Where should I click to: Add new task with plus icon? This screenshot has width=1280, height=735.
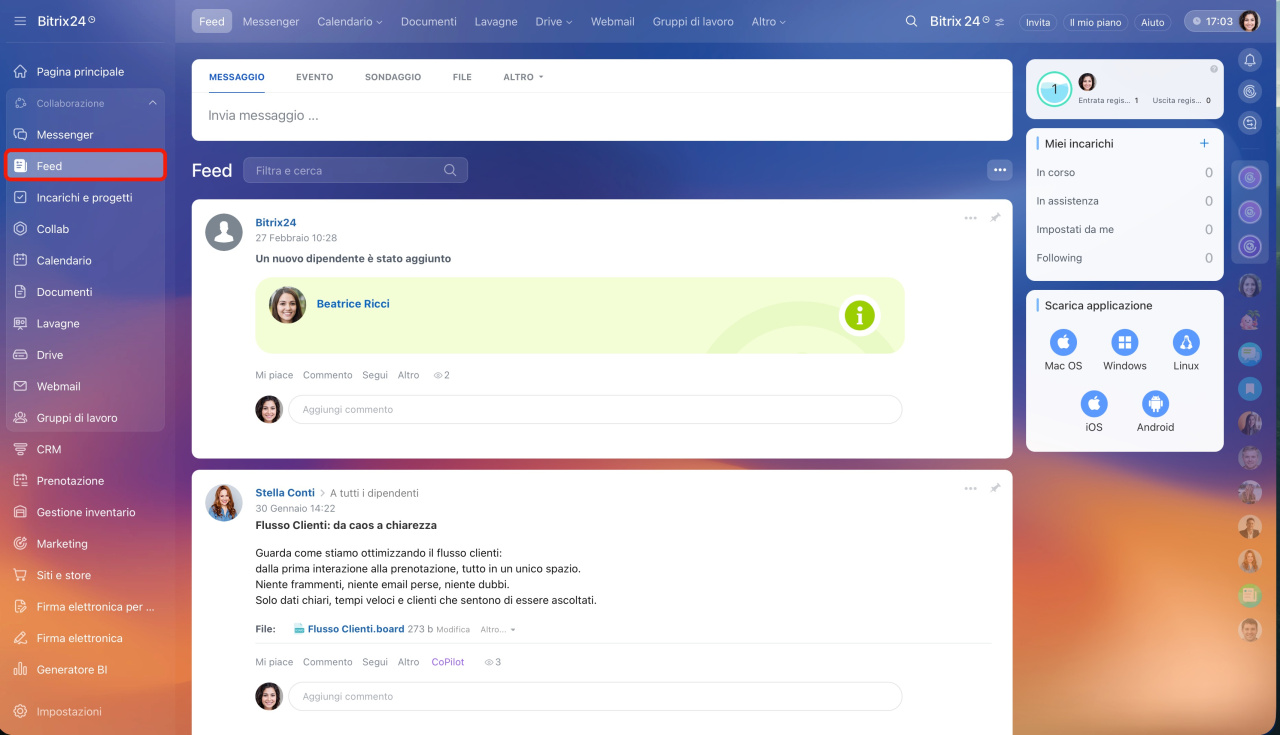pyautogui.click(x=1204, y=144)
